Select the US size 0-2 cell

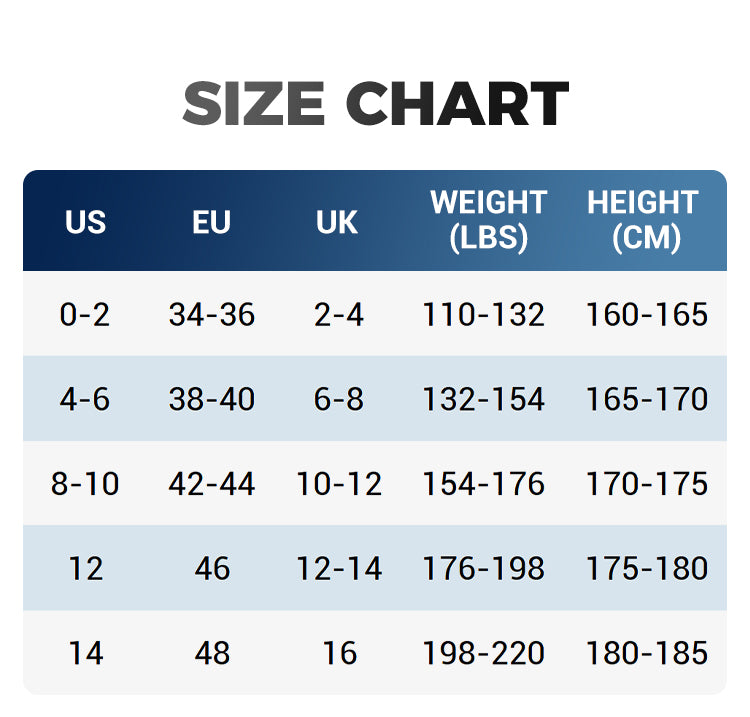tap(85, 314)
